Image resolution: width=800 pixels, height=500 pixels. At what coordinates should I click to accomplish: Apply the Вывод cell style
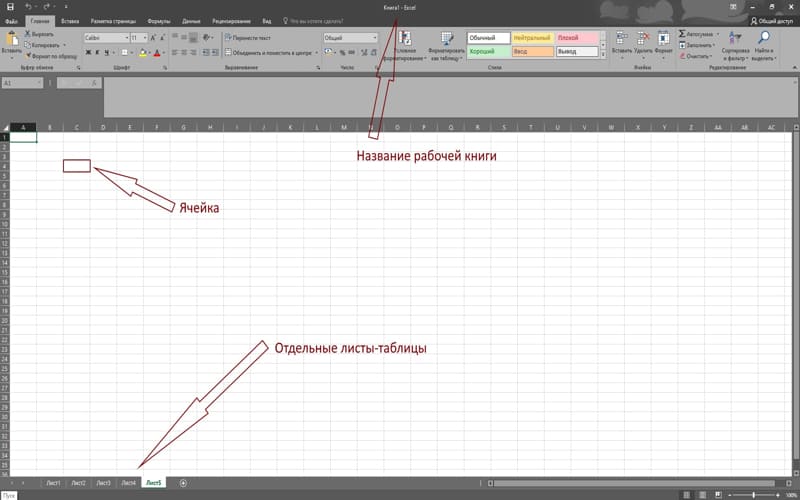[577, 52]
